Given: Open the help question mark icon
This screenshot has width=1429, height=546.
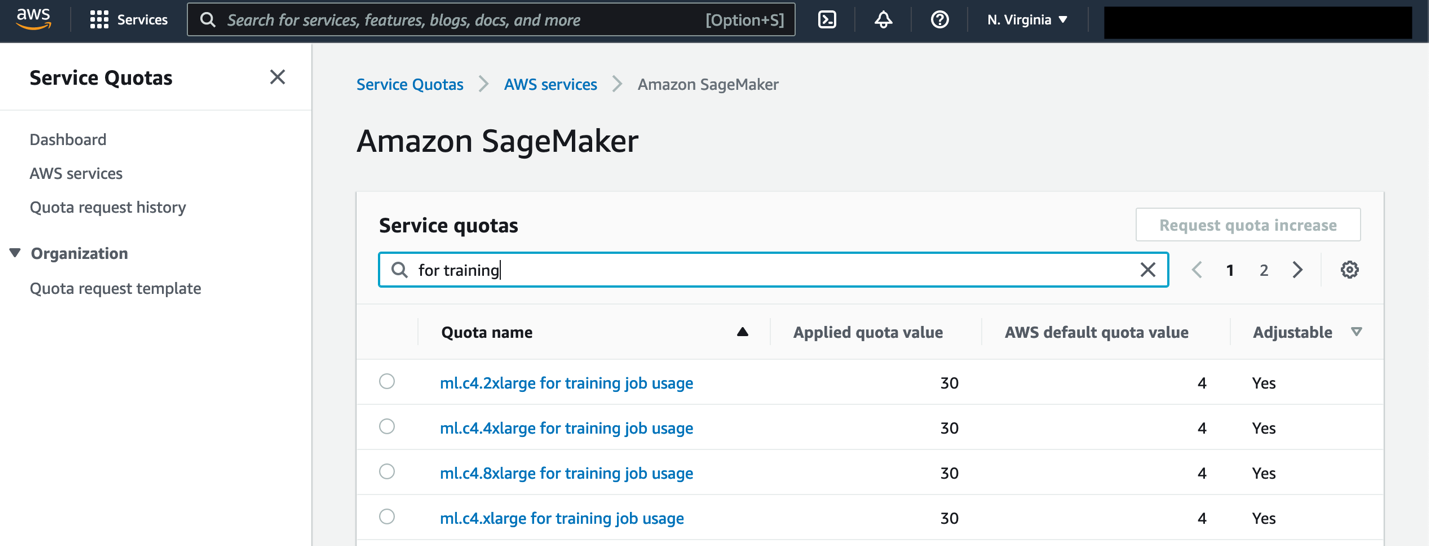Looking at the screenshot, I should point(939,20).
